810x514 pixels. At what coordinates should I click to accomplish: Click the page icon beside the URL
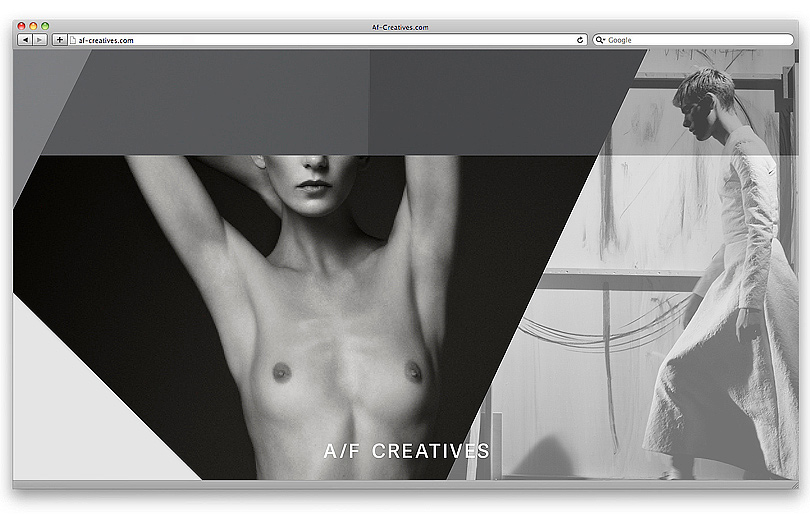click(x=73, y=40)
